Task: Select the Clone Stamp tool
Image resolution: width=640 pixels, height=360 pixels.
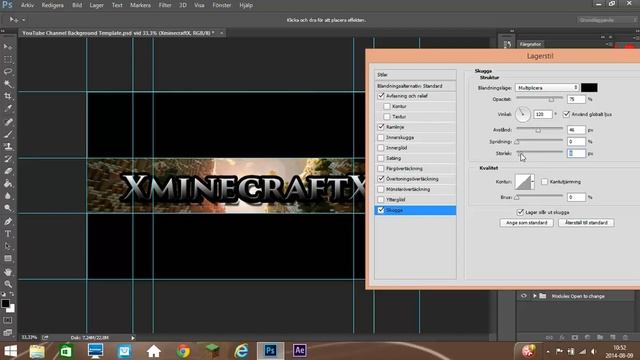Action: click(8, 146)
